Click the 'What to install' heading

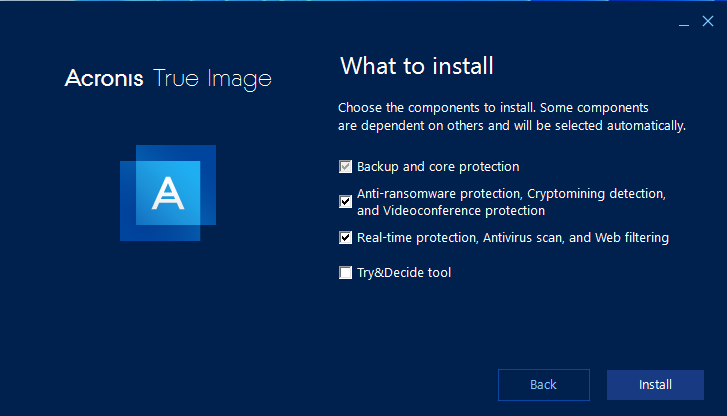pyautogui.click(x=416, y=68)
